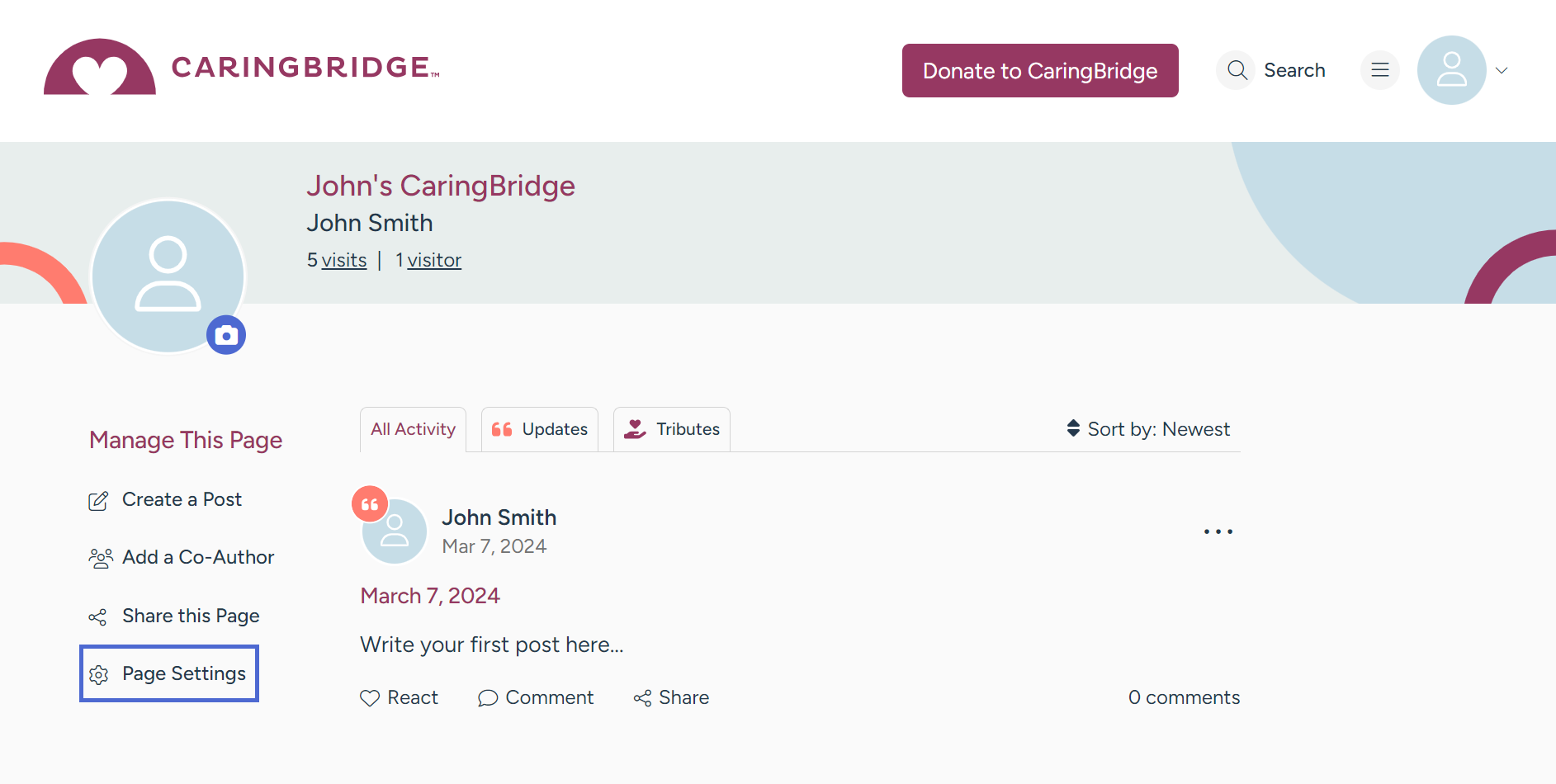Click the CaringBridge heart logo
The height and width of the screenshot is (784, 1556).
tap(100, 67)
